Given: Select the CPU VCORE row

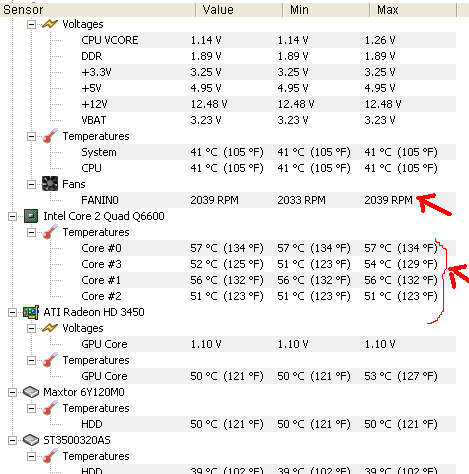Looking at the screenshot, I should pos(268,40).
